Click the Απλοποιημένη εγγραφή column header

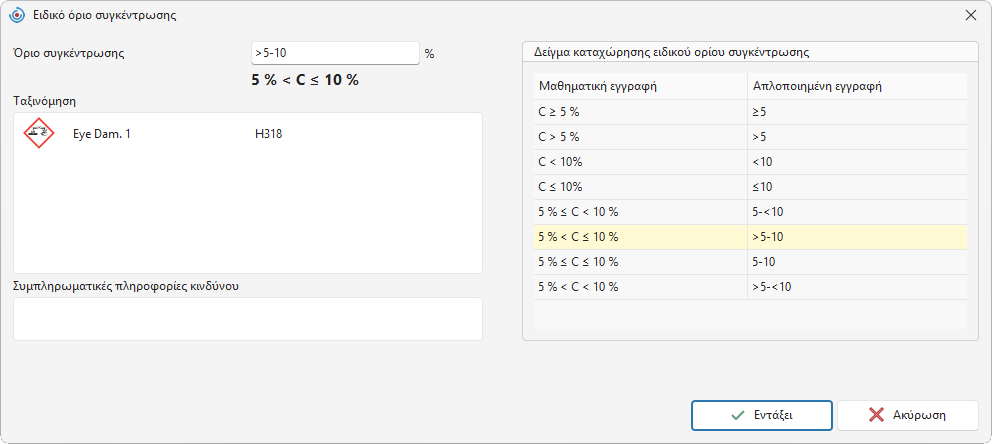[857, 87]
